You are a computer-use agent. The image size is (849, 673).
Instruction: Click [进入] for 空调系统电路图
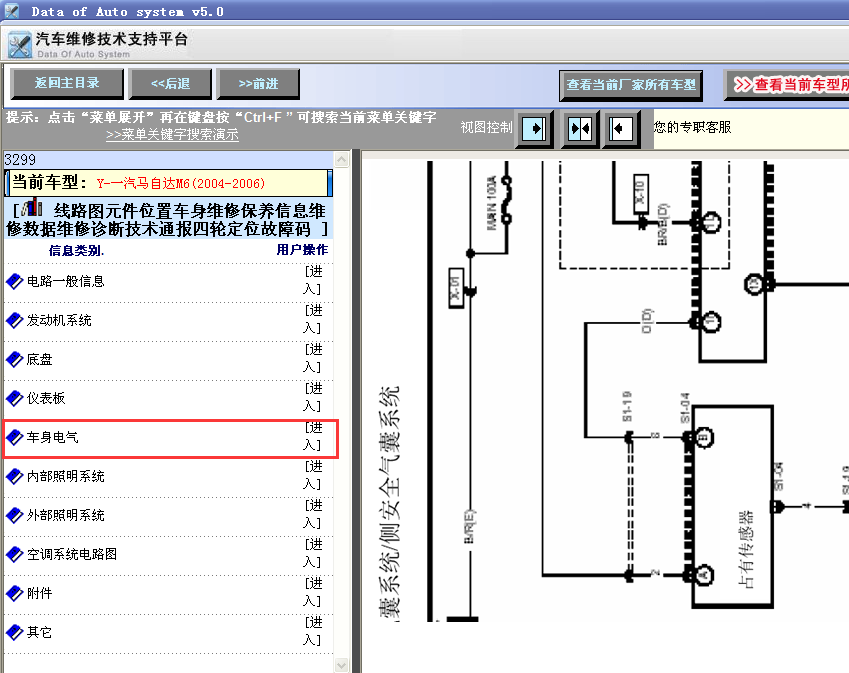(312, 553)
